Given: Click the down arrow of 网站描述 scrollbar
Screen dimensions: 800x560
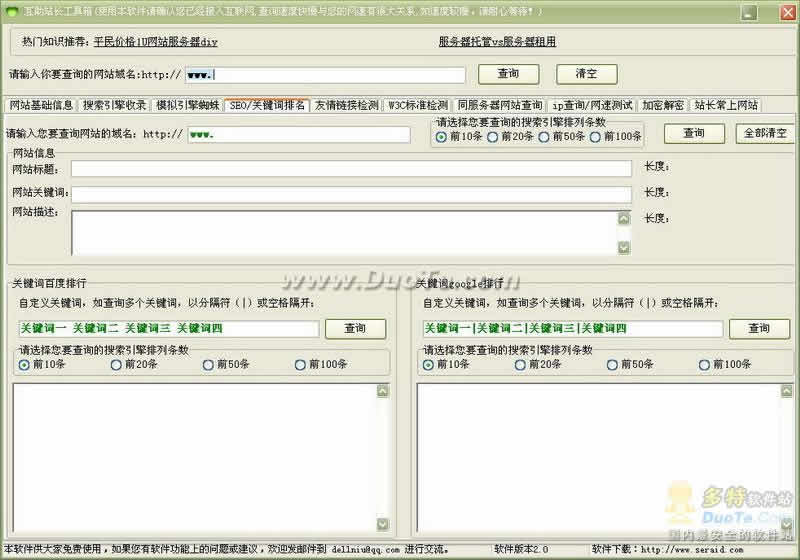Looking at the screenshot, I should 623,248.
